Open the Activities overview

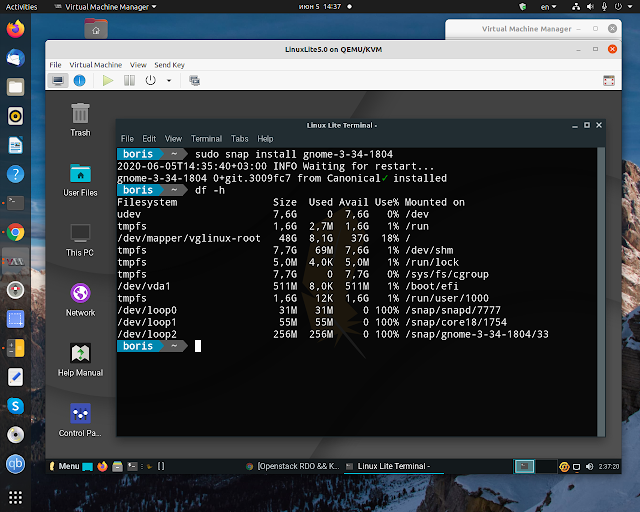21,7
